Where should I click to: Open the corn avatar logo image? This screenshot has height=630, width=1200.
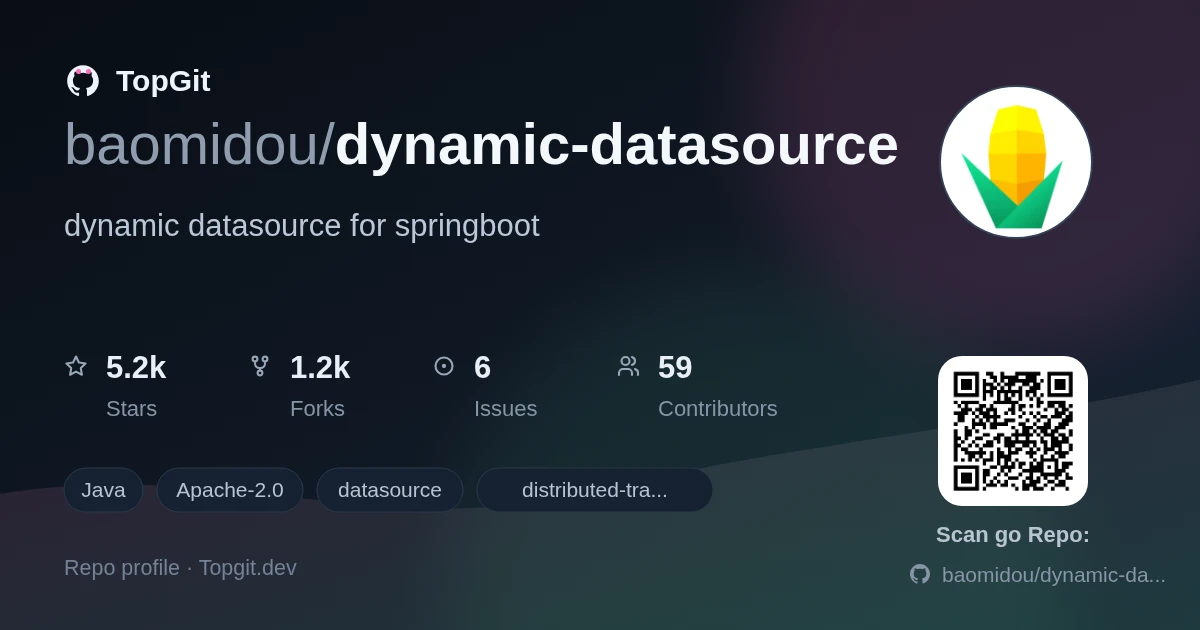pyautogui.click(x=1016, y=162)
